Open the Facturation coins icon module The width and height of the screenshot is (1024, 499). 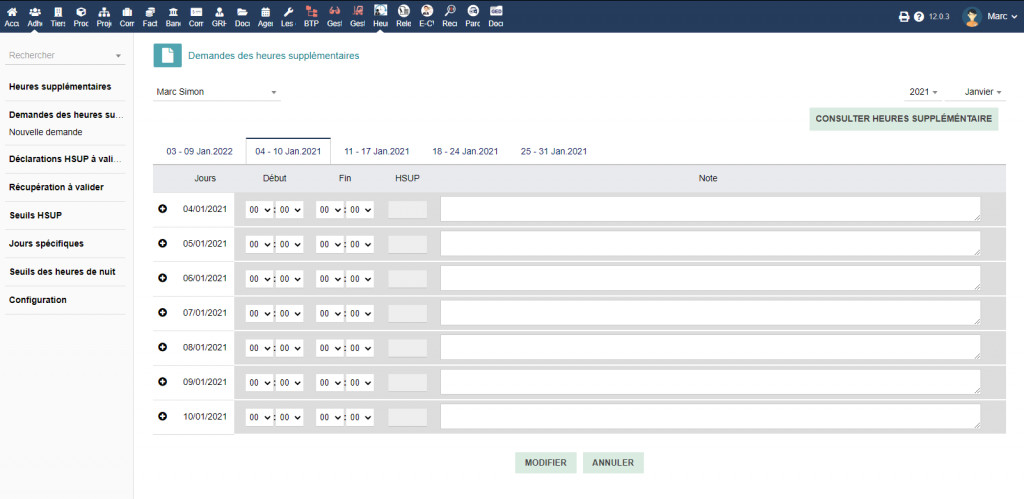tap(150, 12)
